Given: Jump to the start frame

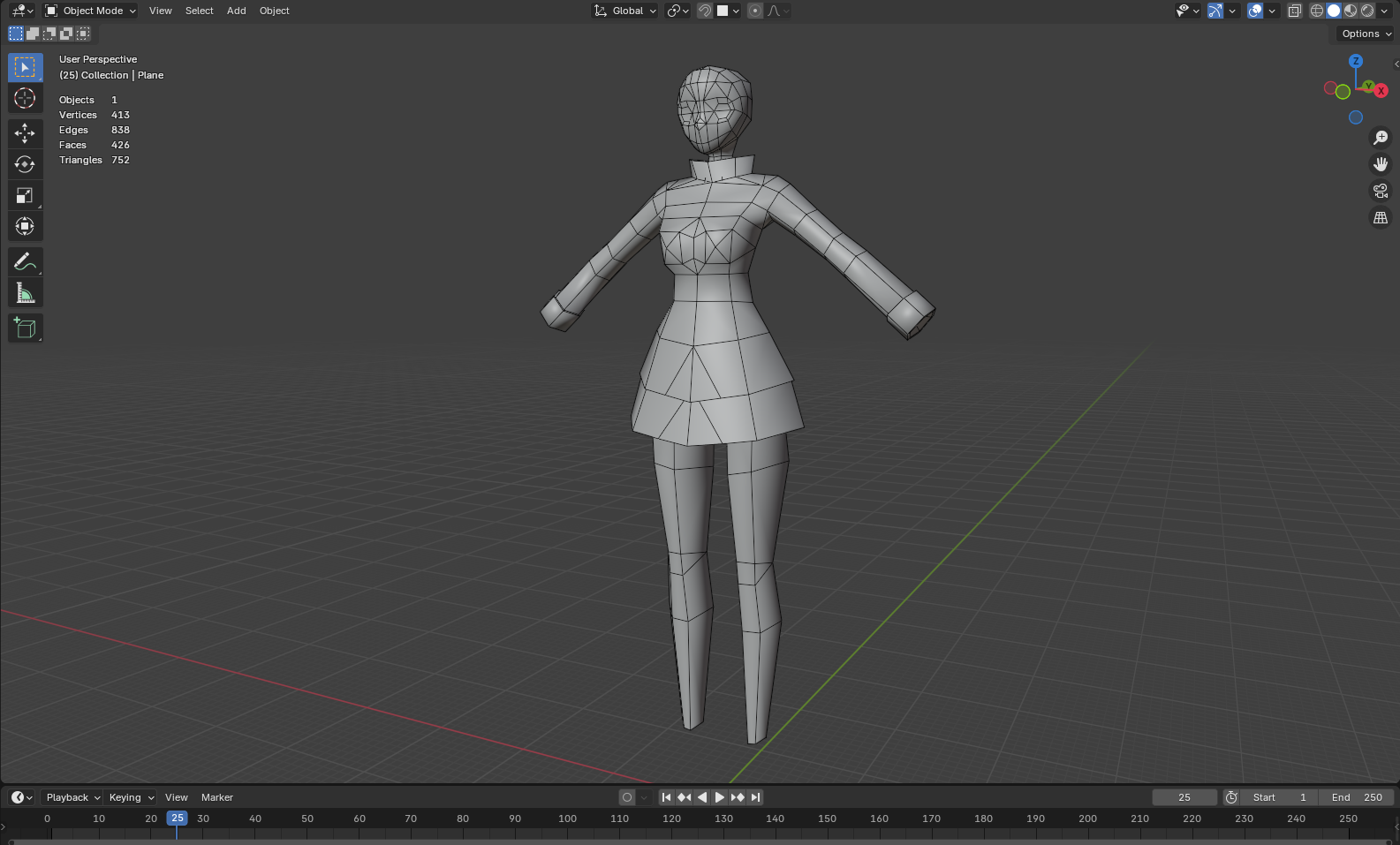Looking at the screenshot, I should coord(667,797).
